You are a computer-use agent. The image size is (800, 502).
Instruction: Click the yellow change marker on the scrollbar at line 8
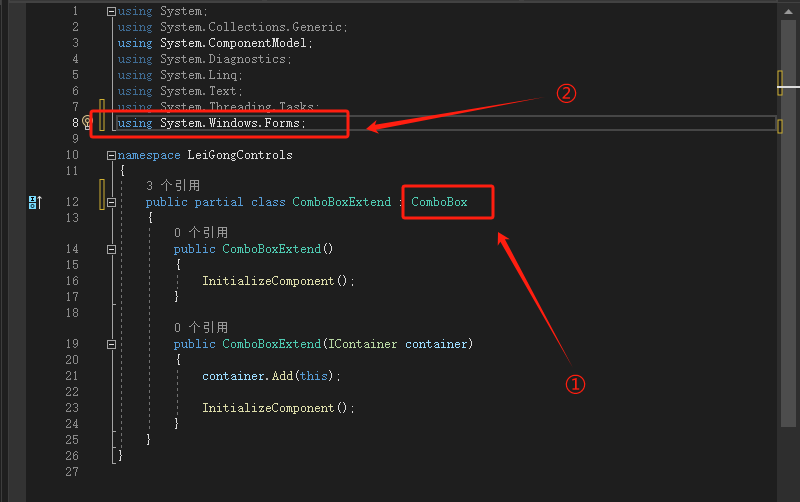coord(780,127)
